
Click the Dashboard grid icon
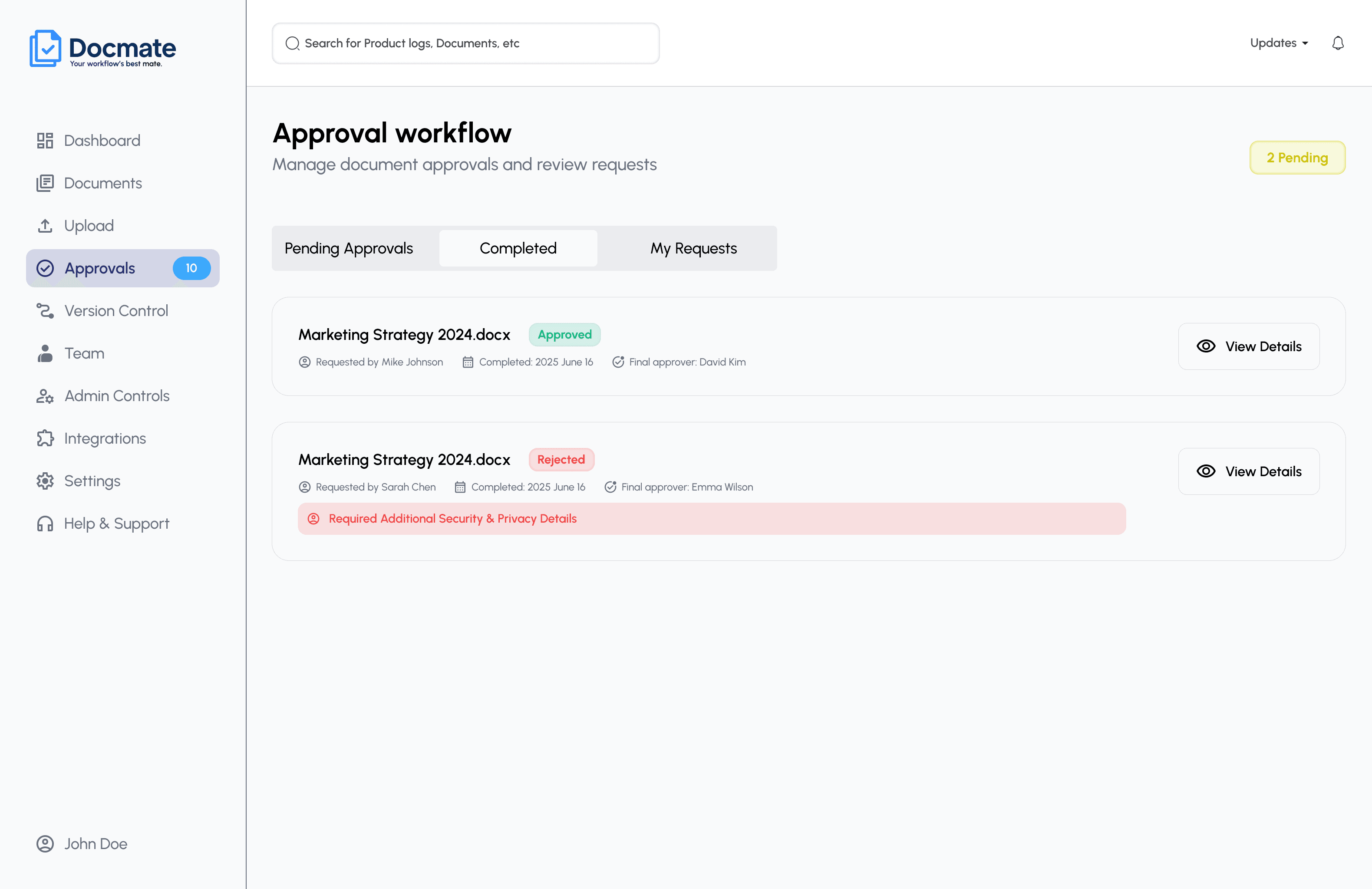pyautogui.click(x=45, y=141)
